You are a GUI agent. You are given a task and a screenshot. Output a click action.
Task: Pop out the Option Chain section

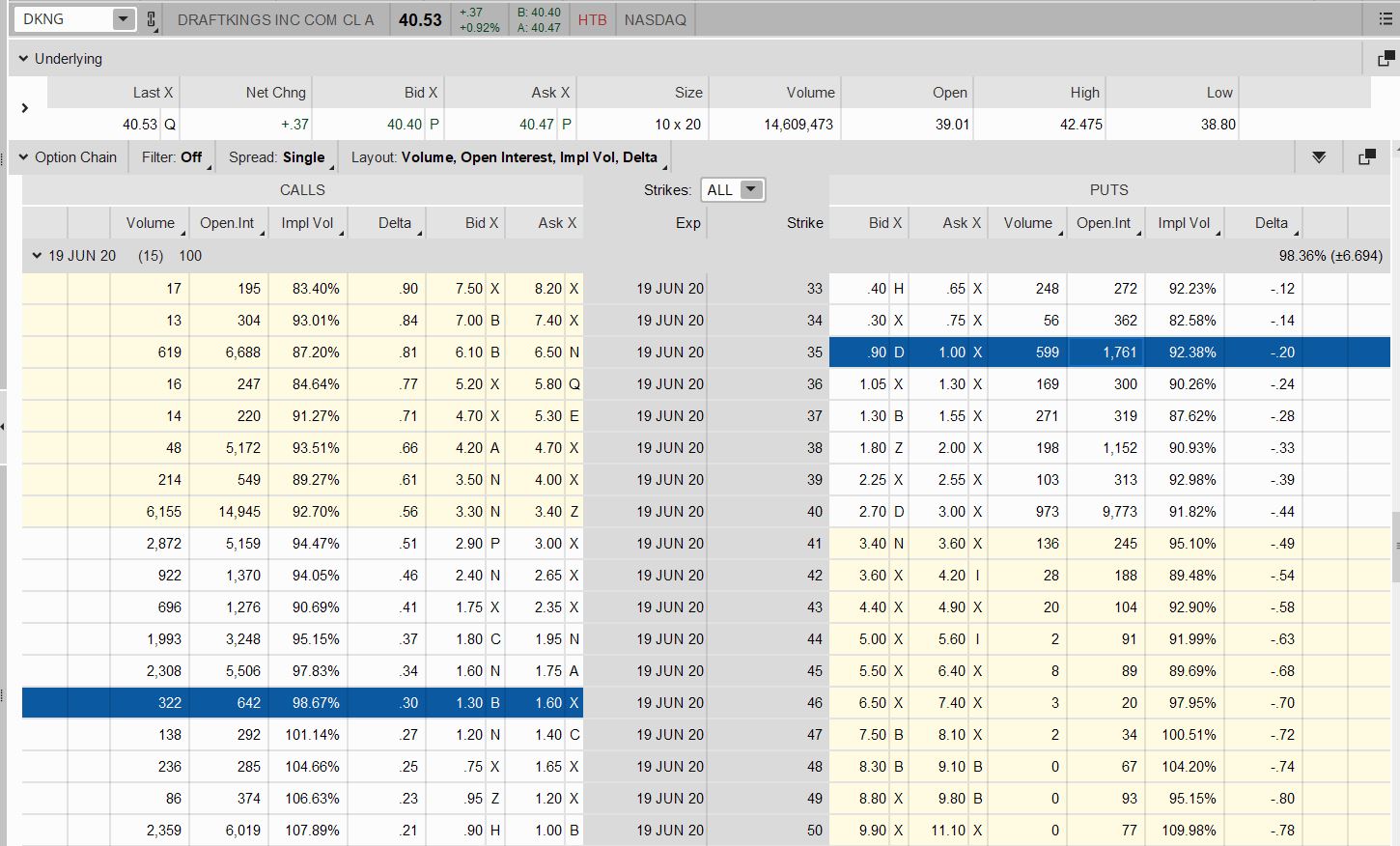[1366, 157]
